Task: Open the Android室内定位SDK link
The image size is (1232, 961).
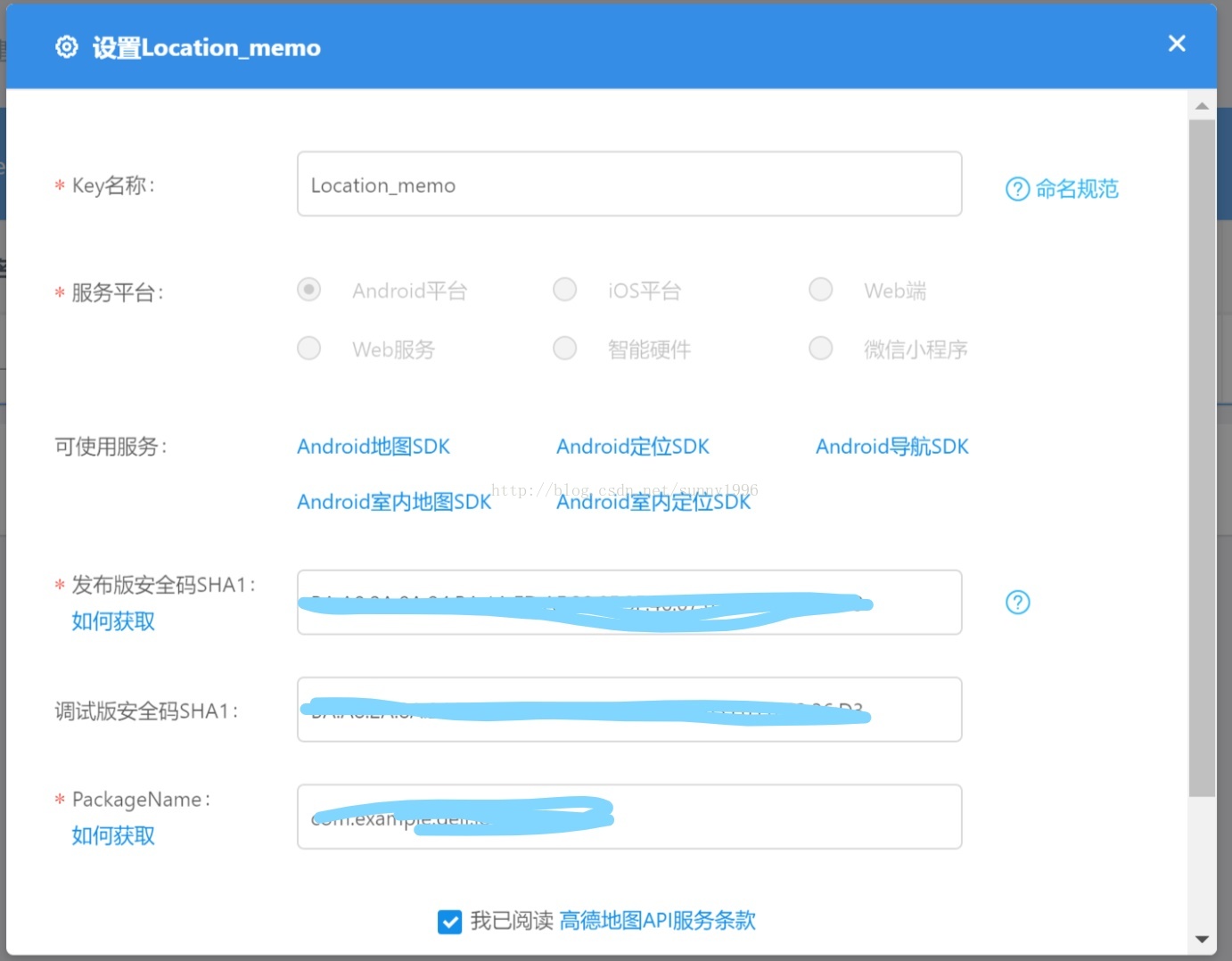Action: 653,502
